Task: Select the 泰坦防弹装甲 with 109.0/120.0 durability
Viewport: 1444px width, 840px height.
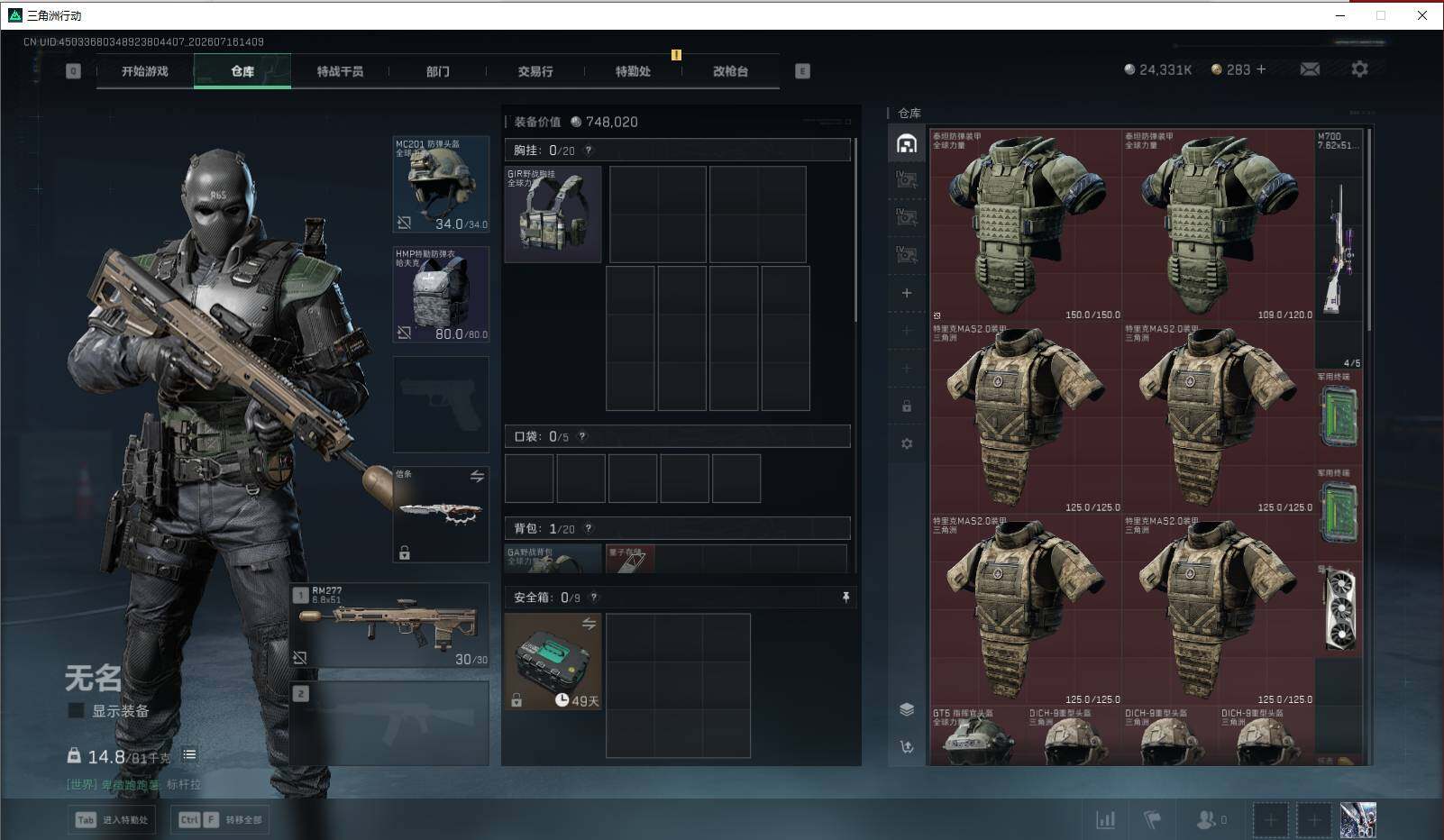Action: pos(1219,225)
